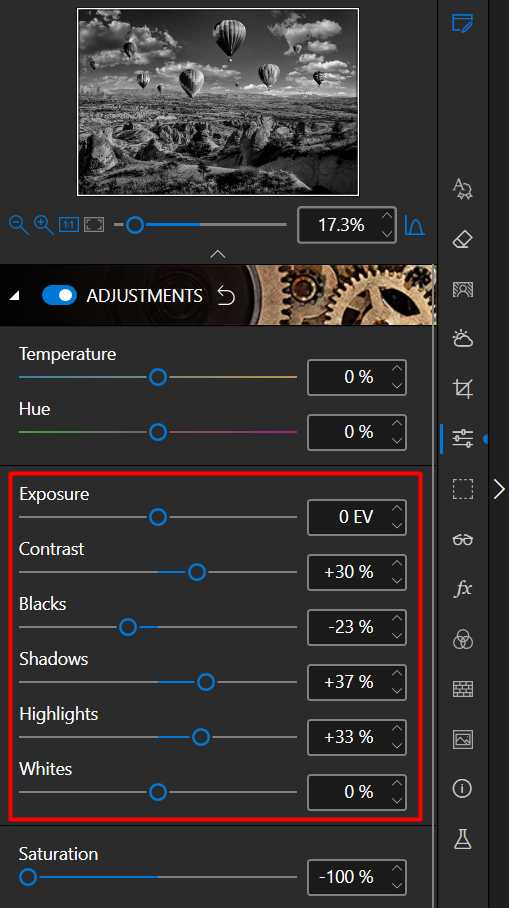Open the histogram curve icon

pos(414,225)
